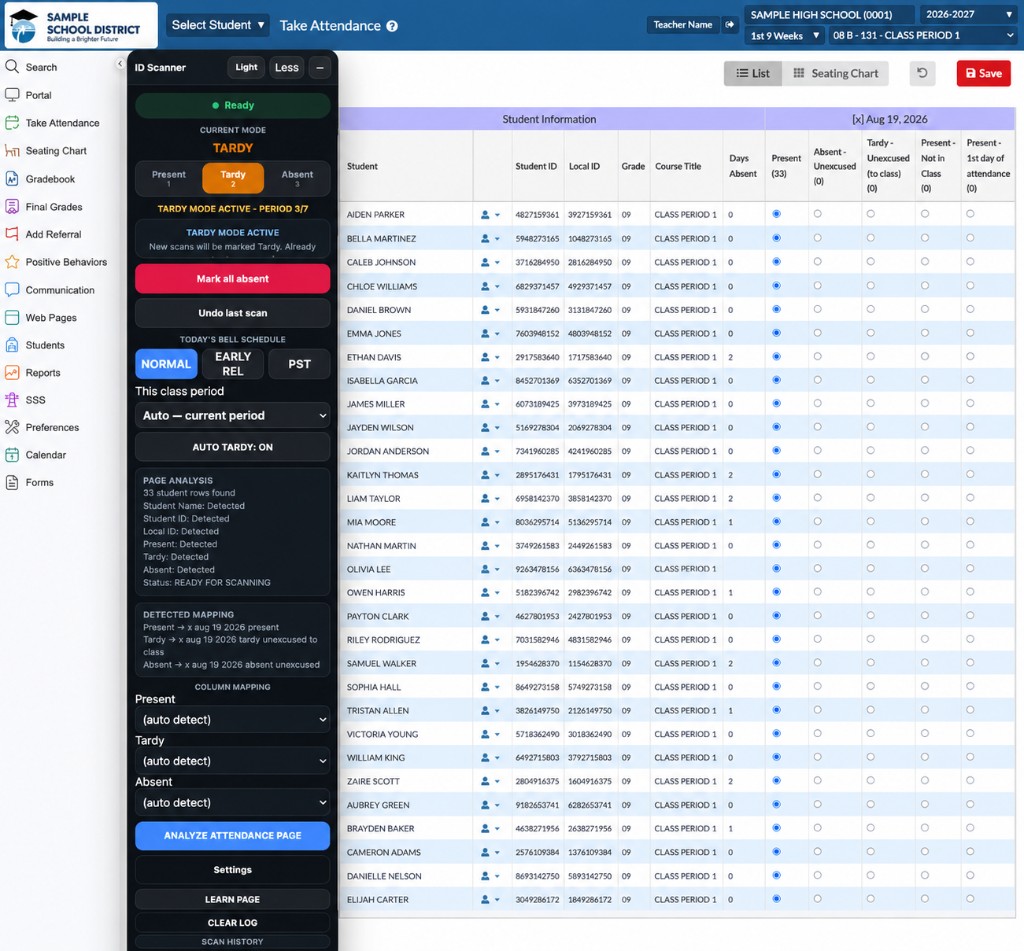Select Present - Not in Class for CHLOE WILLIAMS
The height and width of the screenshot is (951, 1024).
tap(925, 285)
